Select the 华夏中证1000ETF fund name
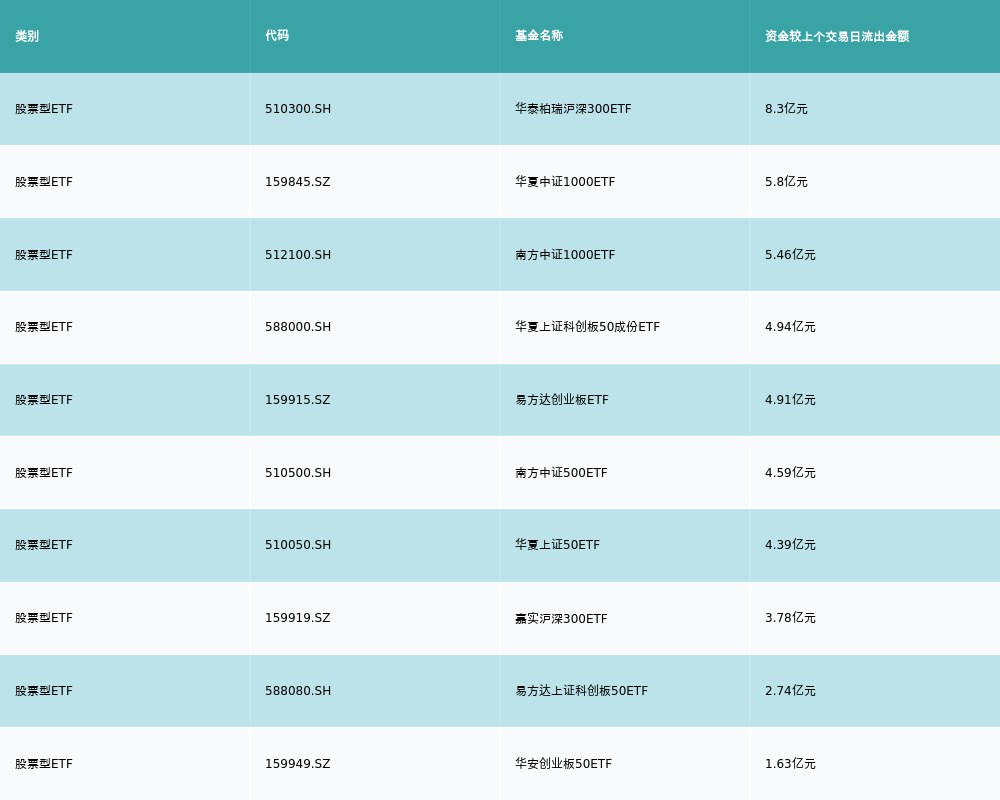1000x800 pixels. pyautogui.click(x=565, y=182)
